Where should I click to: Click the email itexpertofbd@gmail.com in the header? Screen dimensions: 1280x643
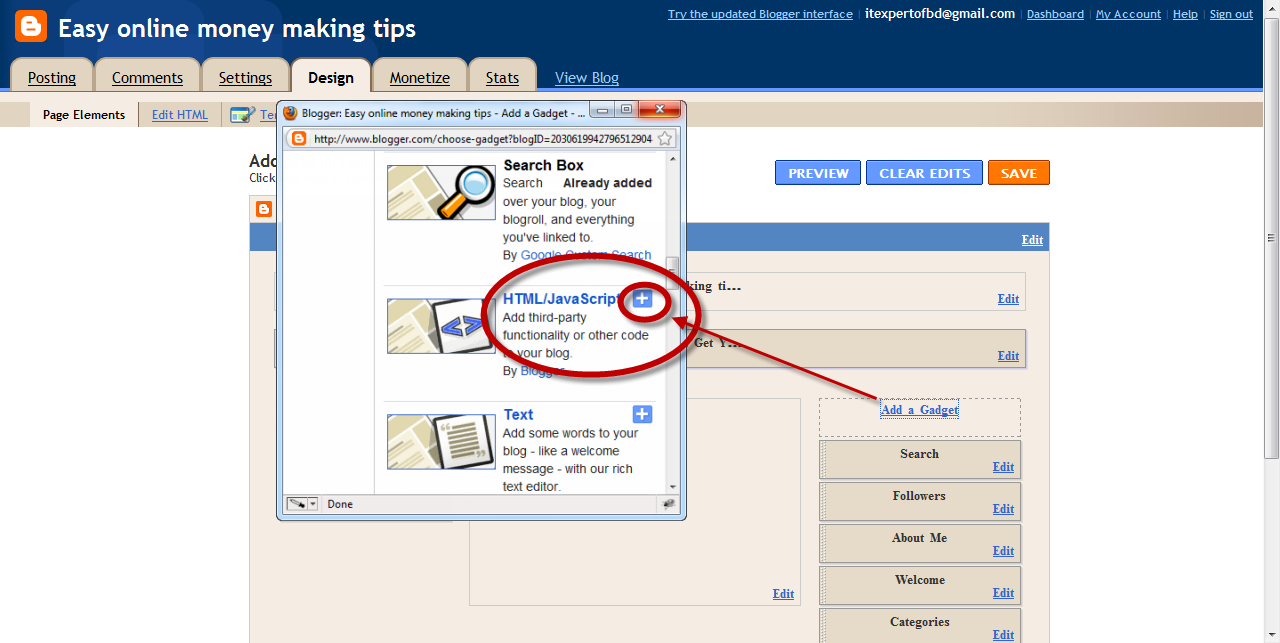click(x=940, y=14)
